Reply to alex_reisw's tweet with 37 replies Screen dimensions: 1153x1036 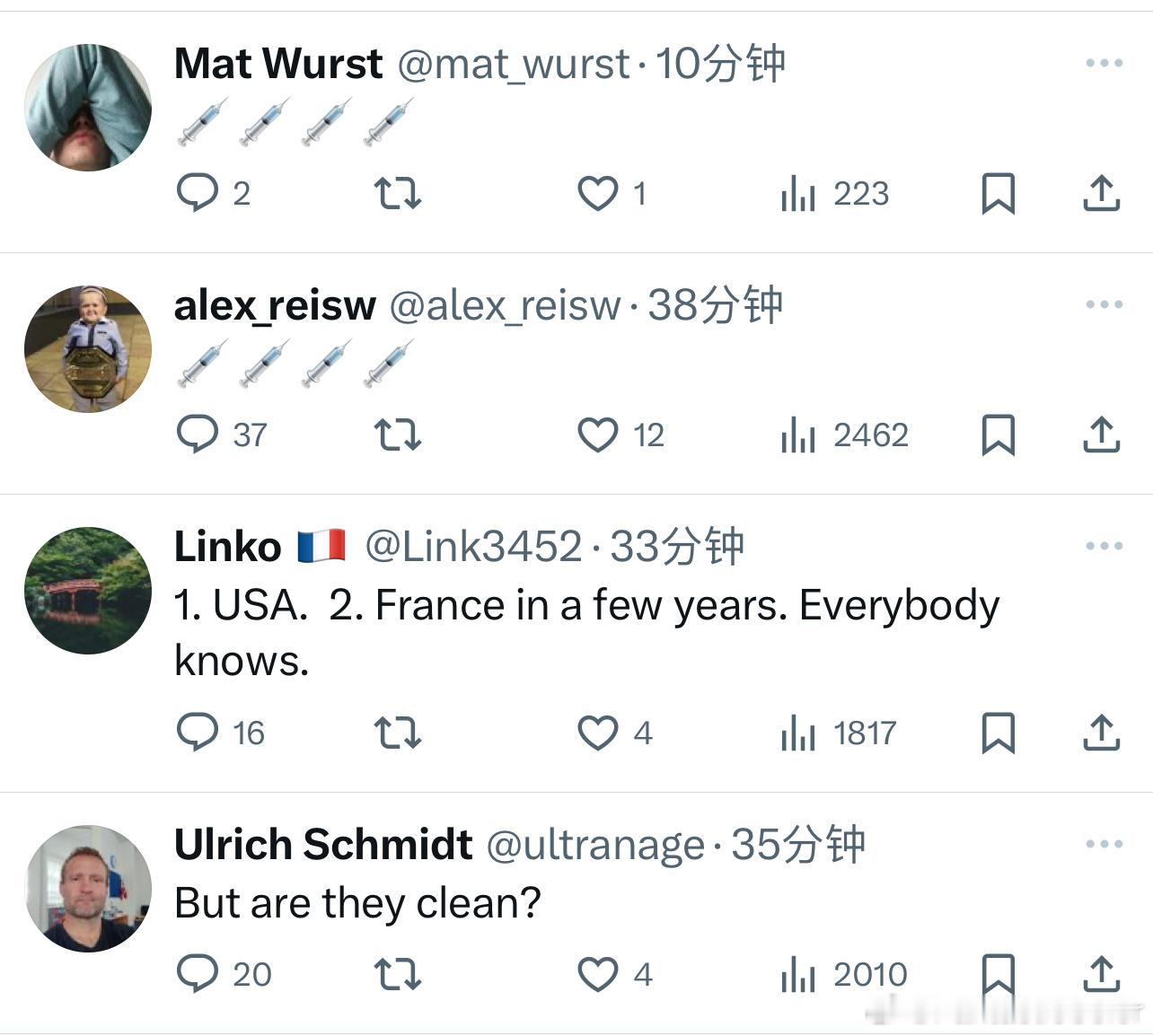(222, 435)
